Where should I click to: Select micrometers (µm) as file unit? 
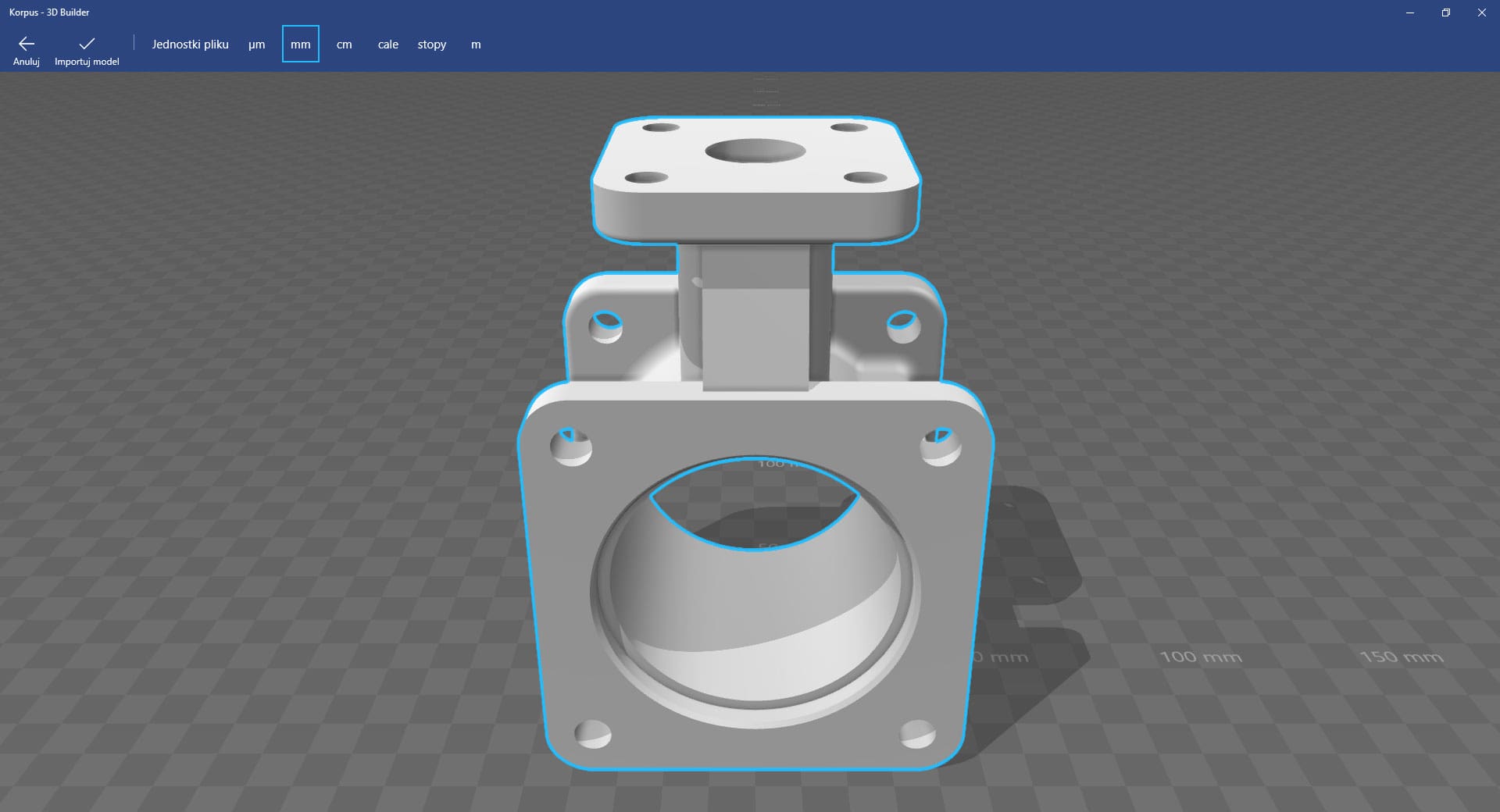(256, 45)
